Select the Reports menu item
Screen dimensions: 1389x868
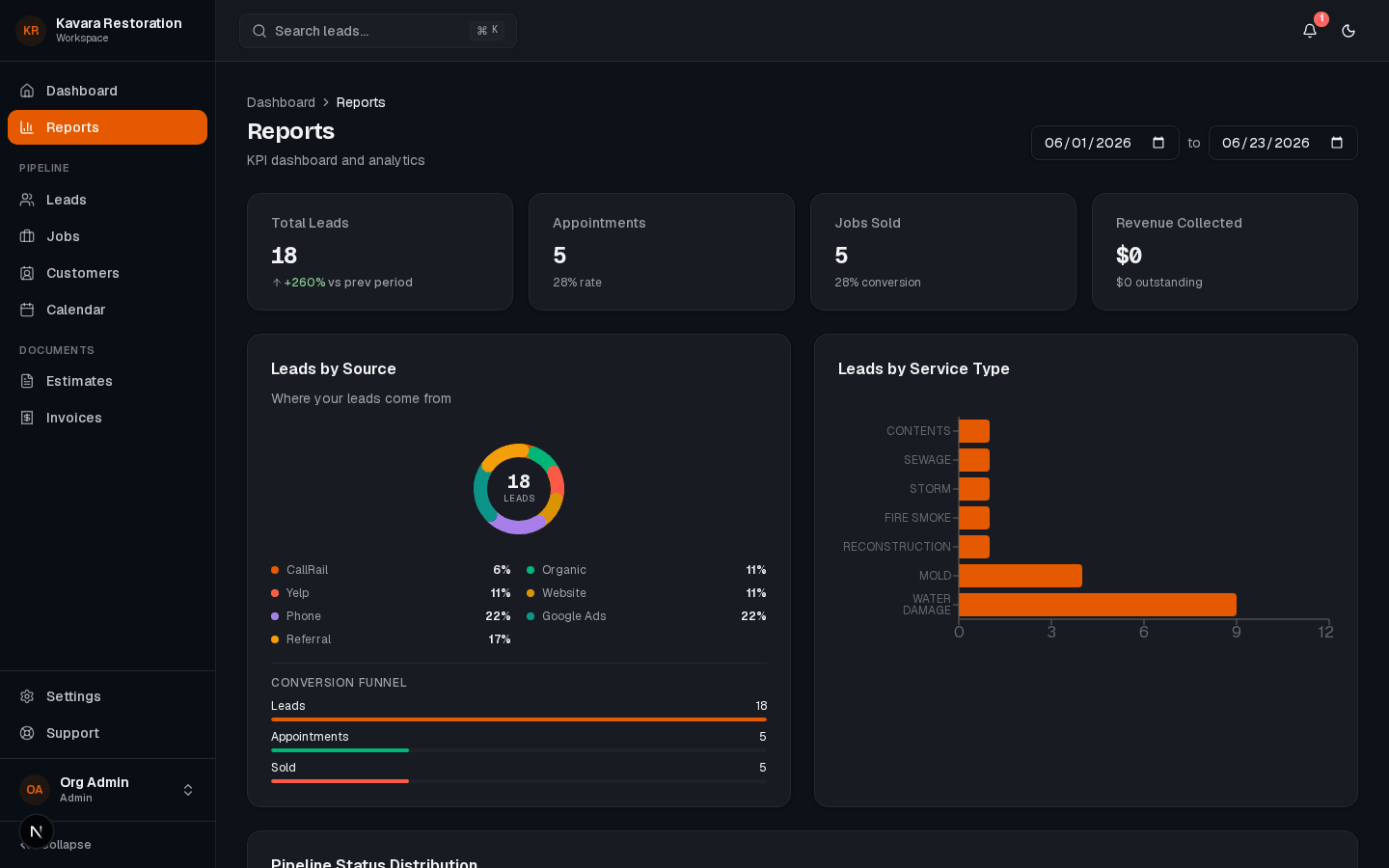pyautogui.click(x=107, y=127)
